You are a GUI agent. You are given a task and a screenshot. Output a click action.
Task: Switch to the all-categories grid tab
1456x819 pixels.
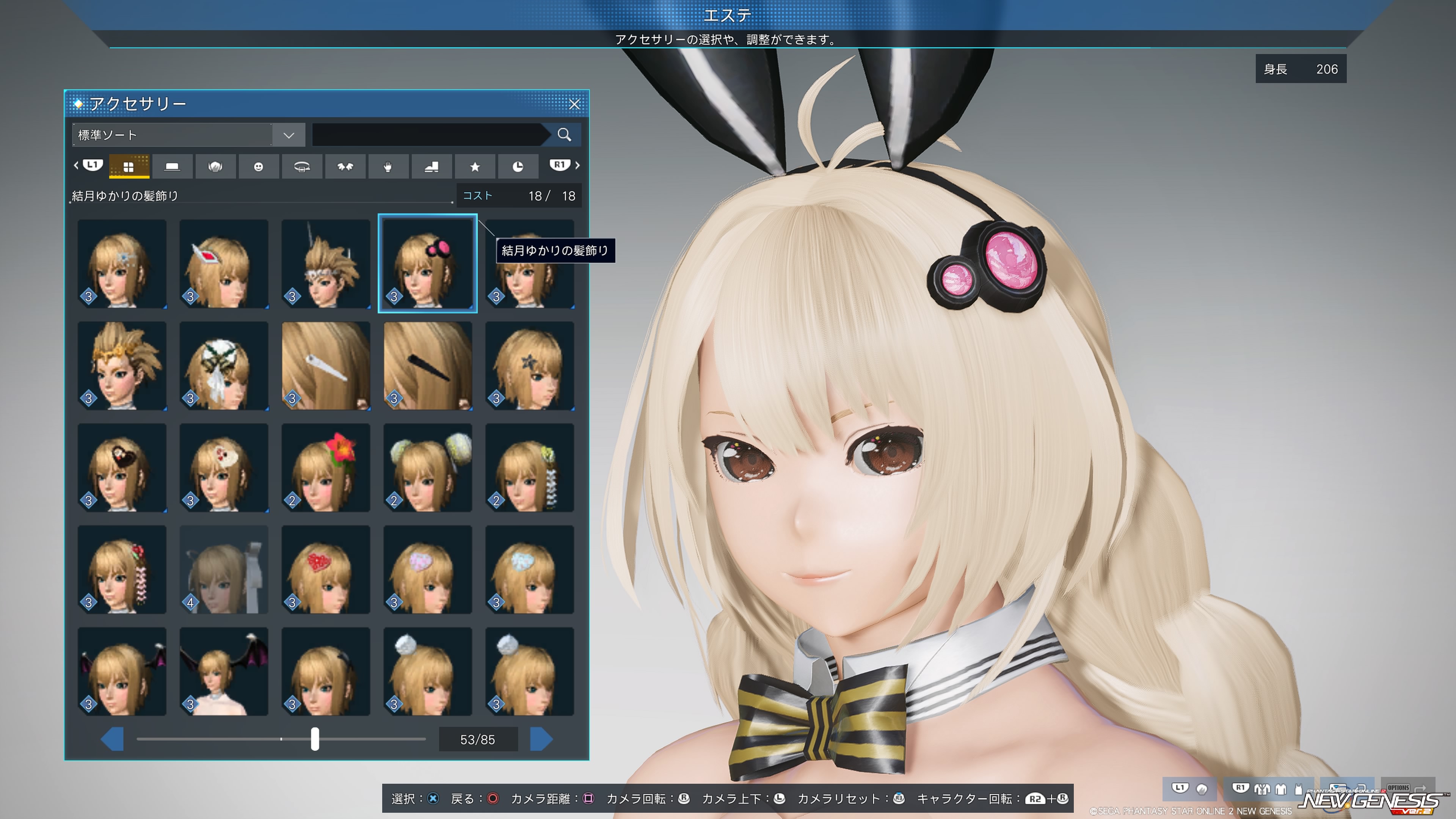point(129,166)
